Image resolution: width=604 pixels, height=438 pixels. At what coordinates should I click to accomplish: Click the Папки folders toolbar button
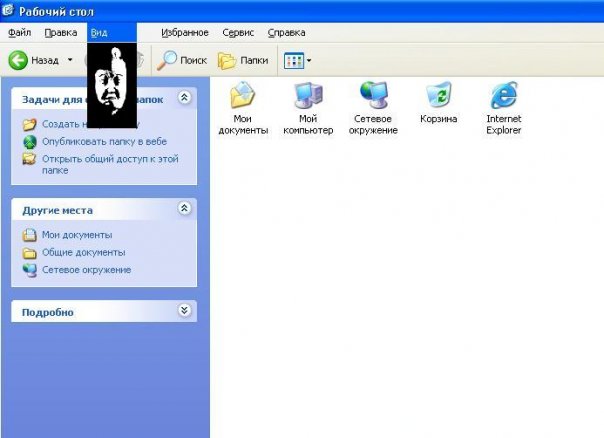coord(243,60)
